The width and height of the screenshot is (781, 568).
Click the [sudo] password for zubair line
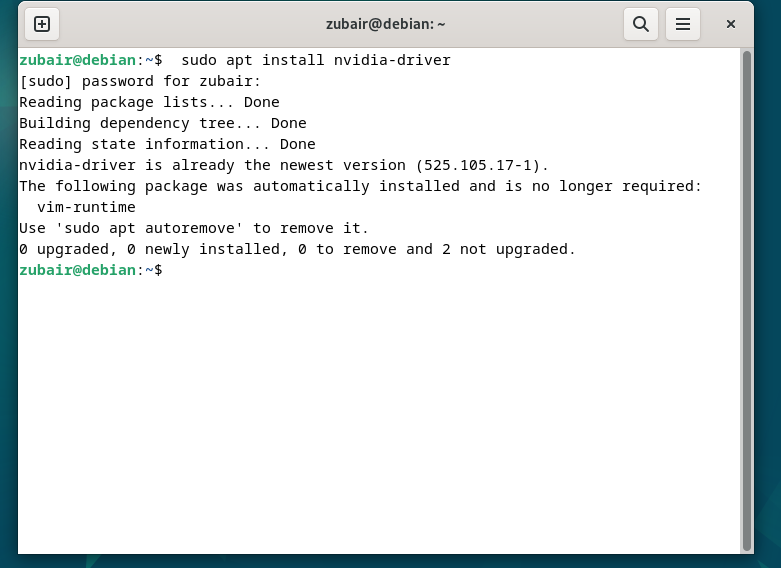pyautogui.click(x=140, y=81)
